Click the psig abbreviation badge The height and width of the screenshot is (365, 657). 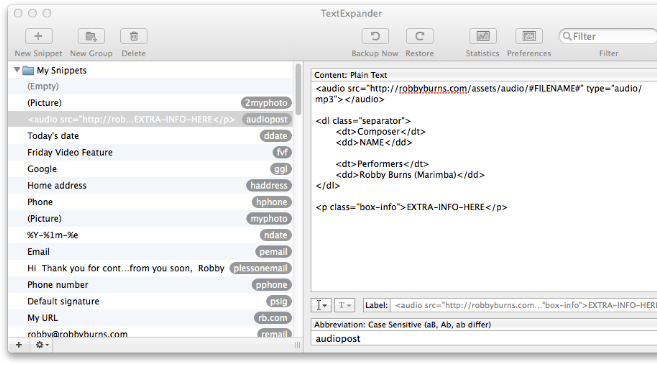[x=279, y=301]
